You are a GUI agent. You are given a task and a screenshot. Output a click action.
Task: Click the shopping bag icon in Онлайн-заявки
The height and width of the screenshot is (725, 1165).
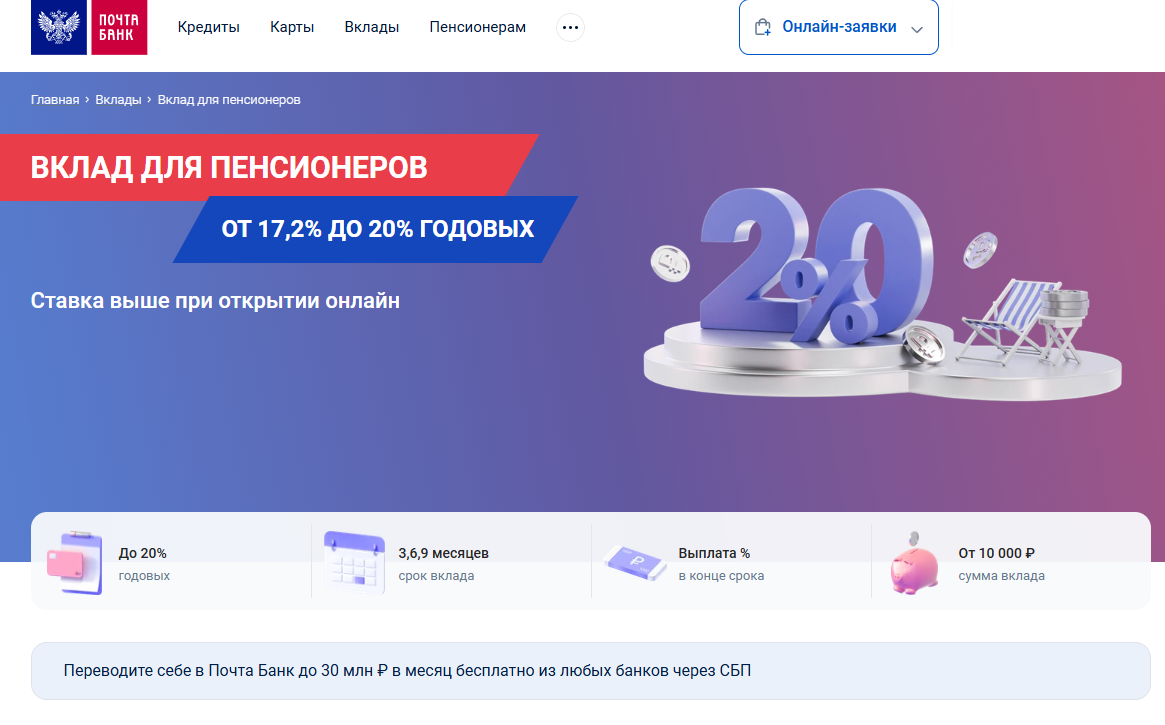pyautogui.click(x=762, y=27)
